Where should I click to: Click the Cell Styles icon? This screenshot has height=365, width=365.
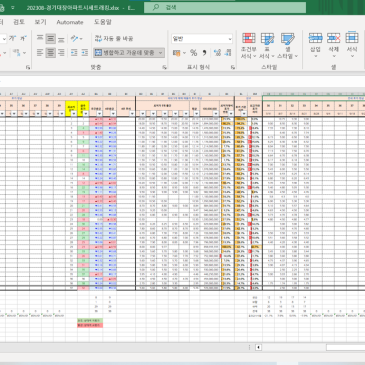point(288,46)
